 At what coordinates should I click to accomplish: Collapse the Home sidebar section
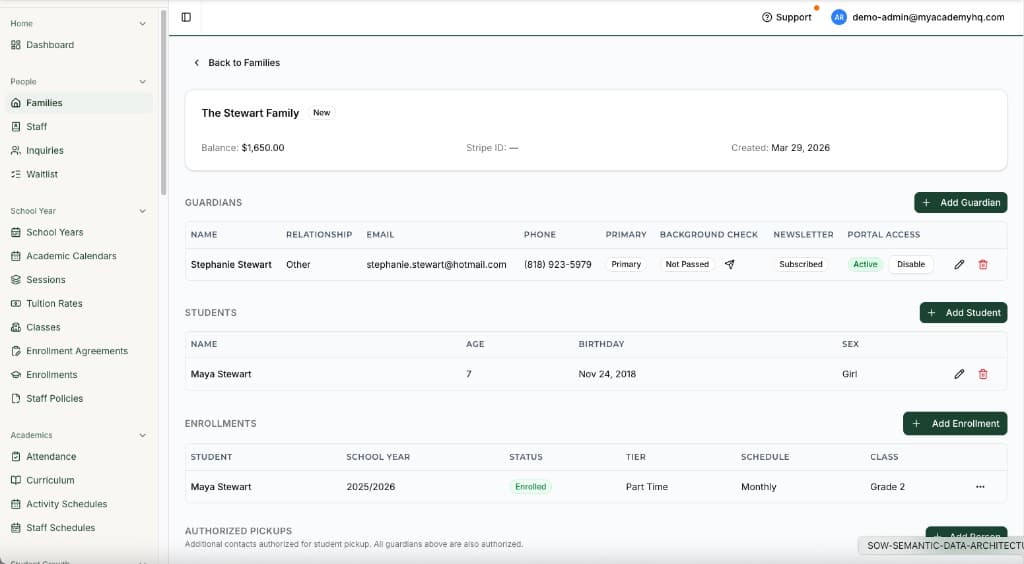tap(142, 24)
